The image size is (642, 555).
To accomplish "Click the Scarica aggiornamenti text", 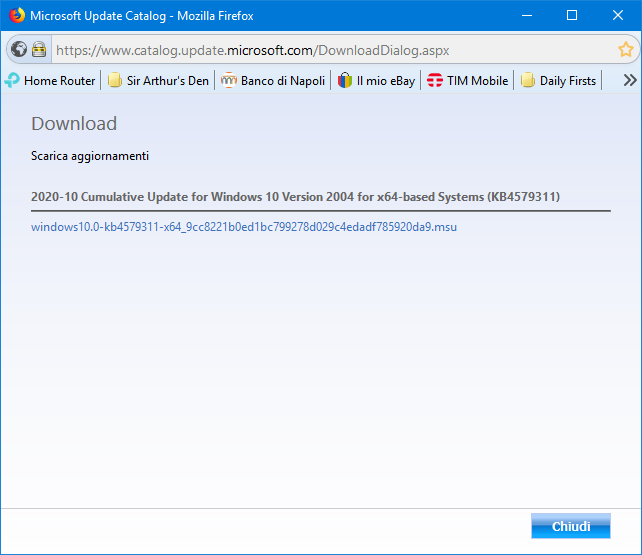I will click(90, 156).
